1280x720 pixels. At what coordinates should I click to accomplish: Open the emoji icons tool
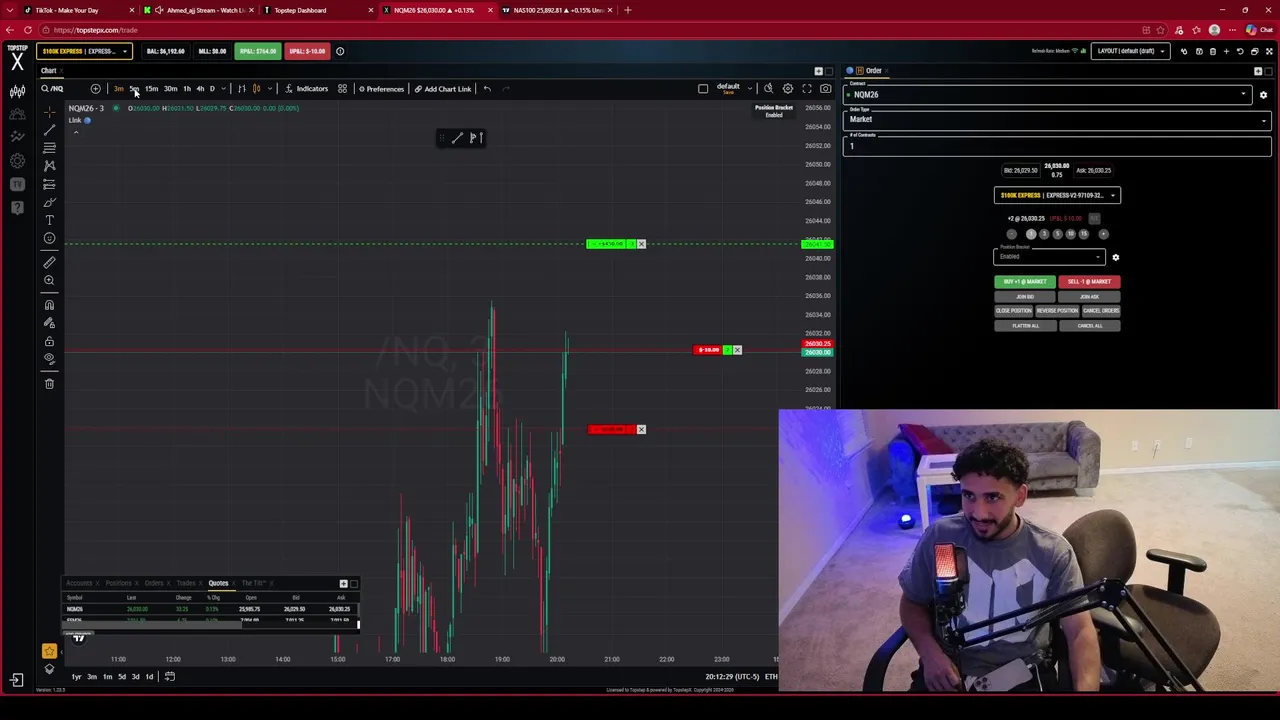(49, 238)
